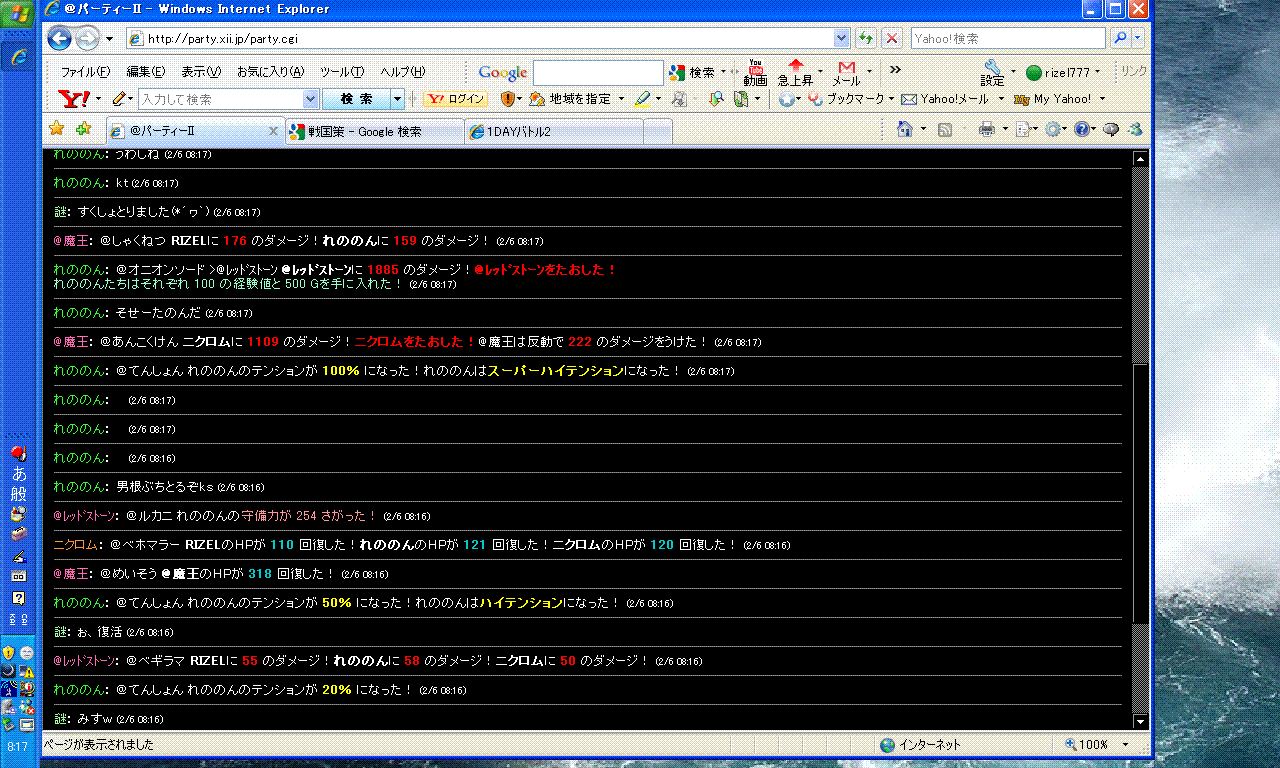Screen dimensions: 1280x768
Task: Toggle IME input mode あ indicator
Action: 19,474
